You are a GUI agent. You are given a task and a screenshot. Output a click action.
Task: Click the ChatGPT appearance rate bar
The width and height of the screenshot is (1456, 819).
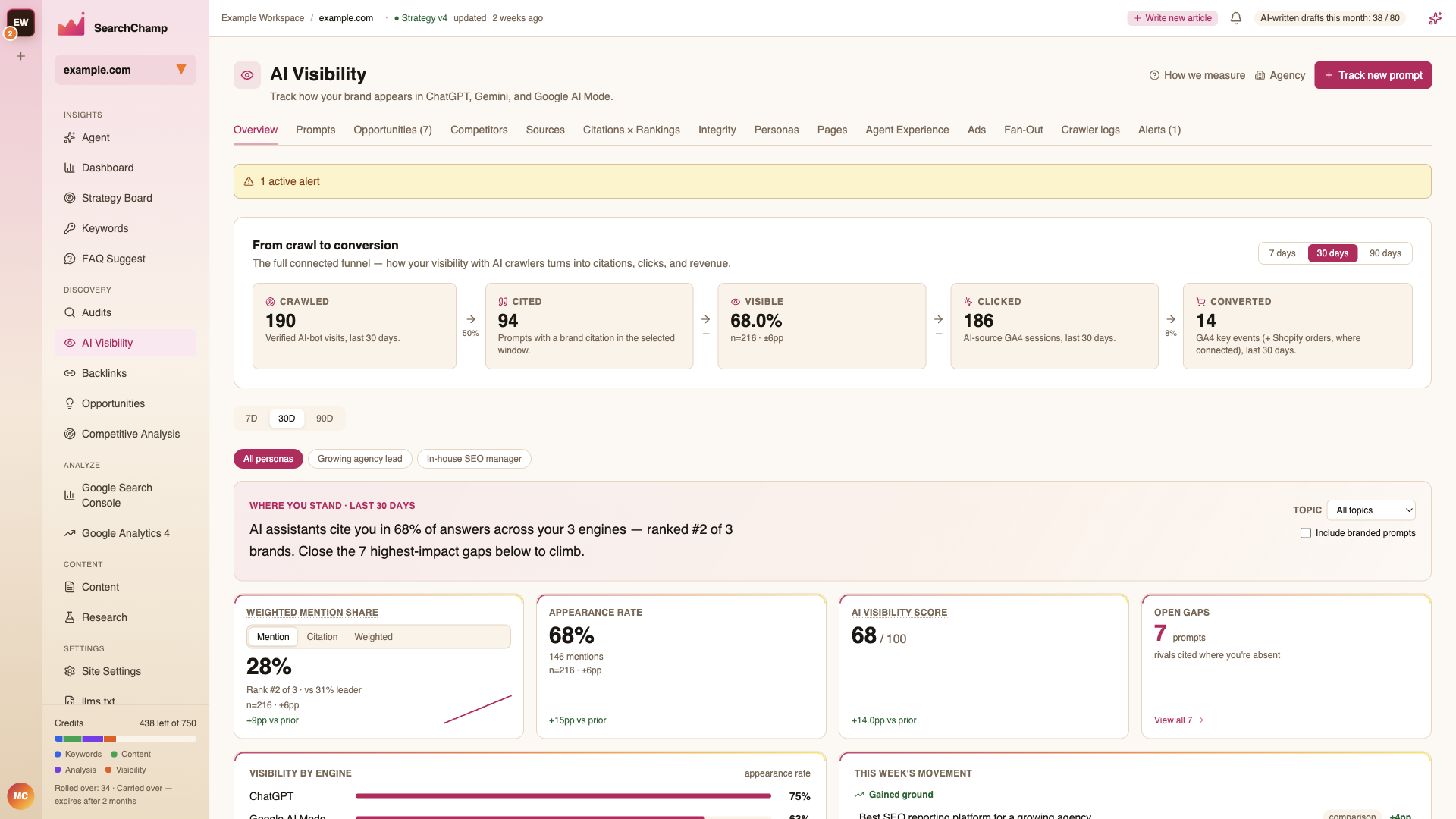coord(563,796)
